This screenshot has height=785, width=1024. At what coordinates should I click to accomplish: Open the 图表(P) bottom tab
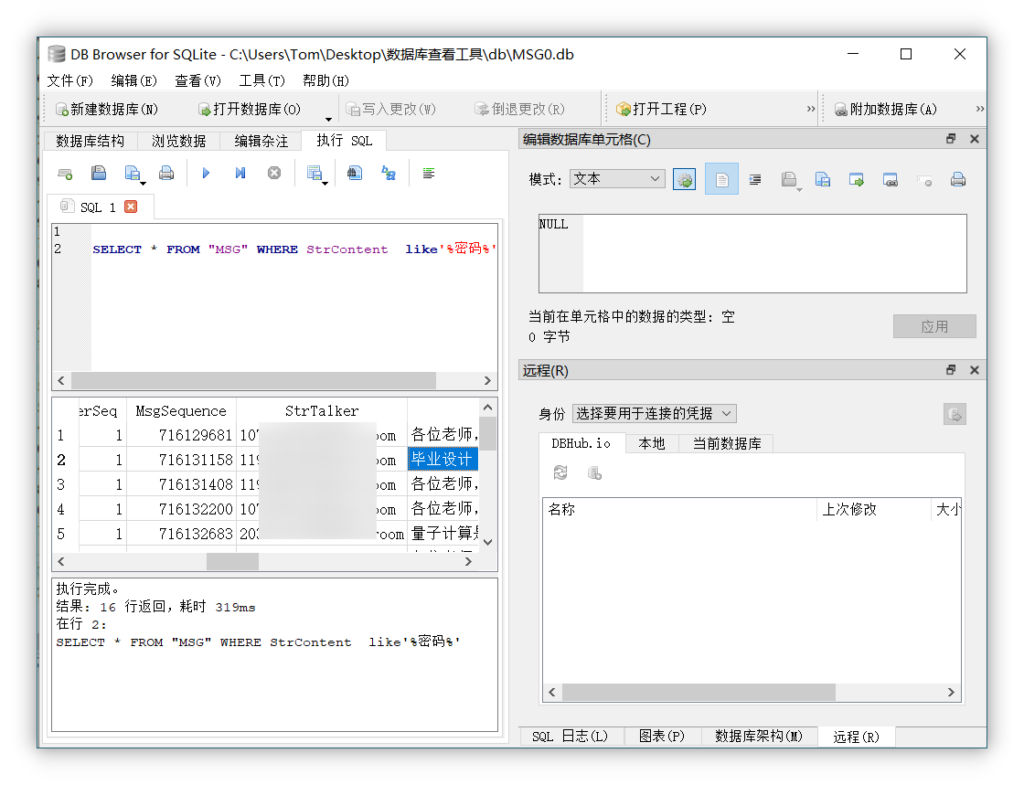click(662, 736)
